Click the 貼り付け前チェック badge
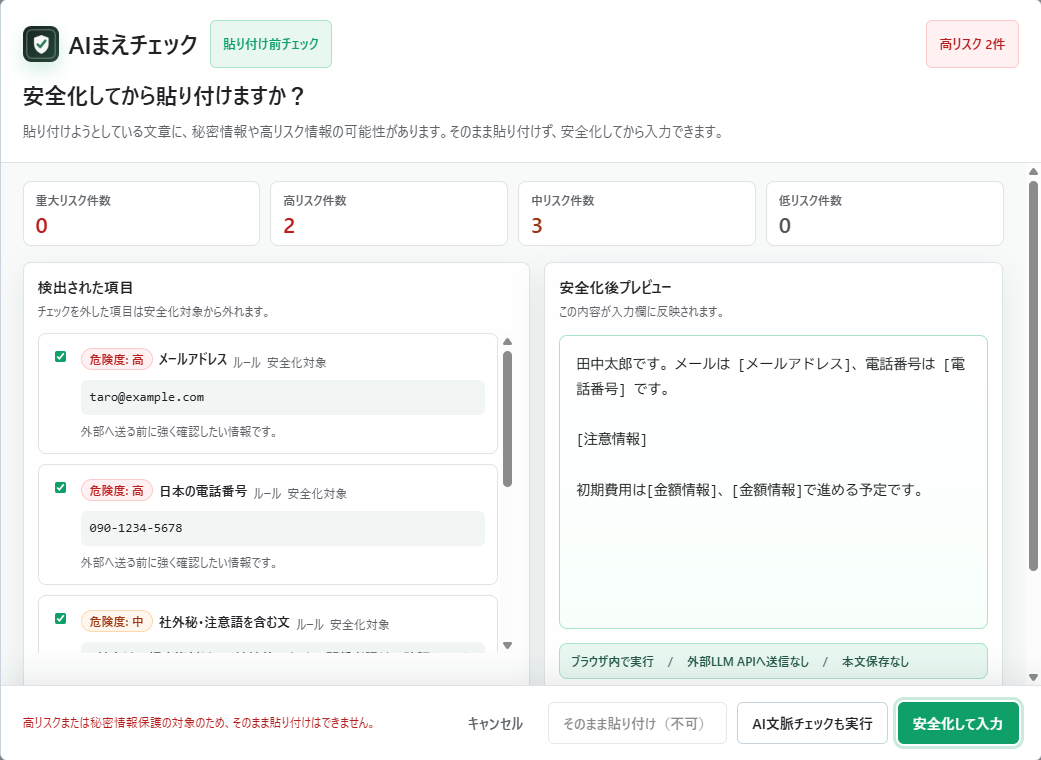This screenshot has width=1041, height=760. (x=271, y=44)
